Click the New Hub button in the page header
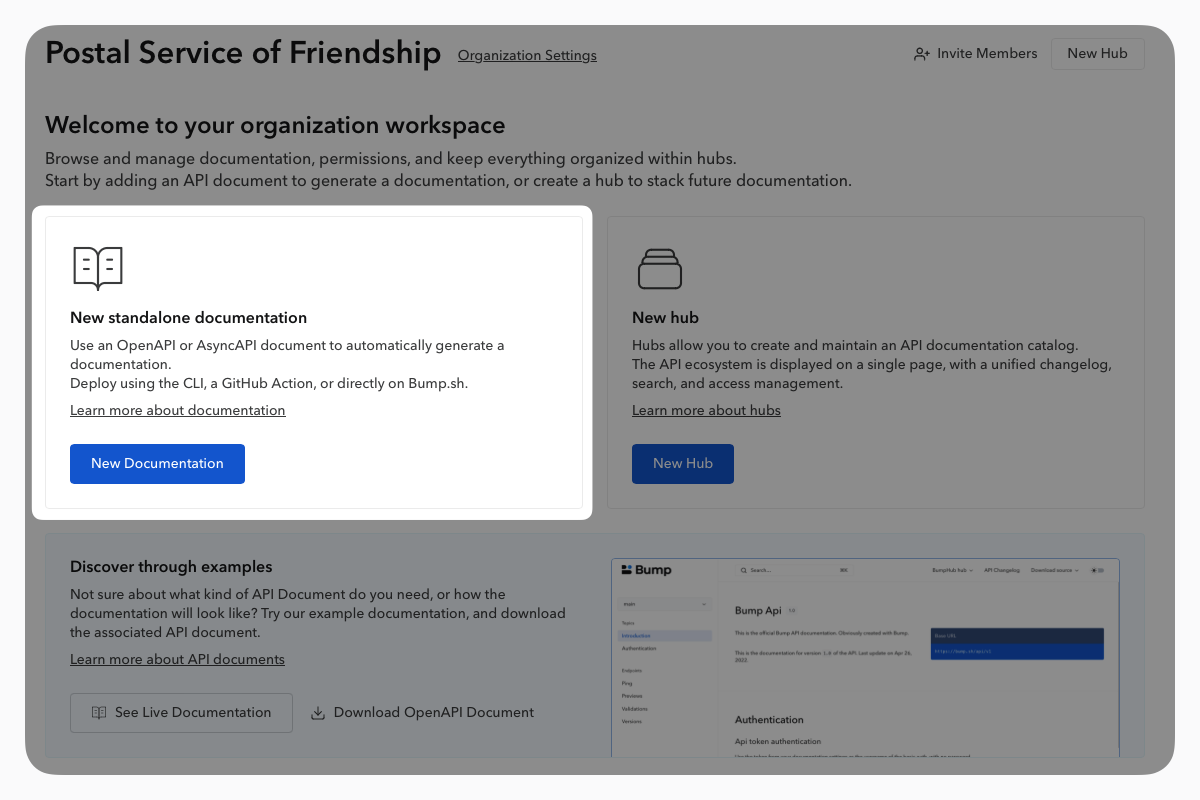This screenshot has width=1200, height=800. pos(1097,54)
